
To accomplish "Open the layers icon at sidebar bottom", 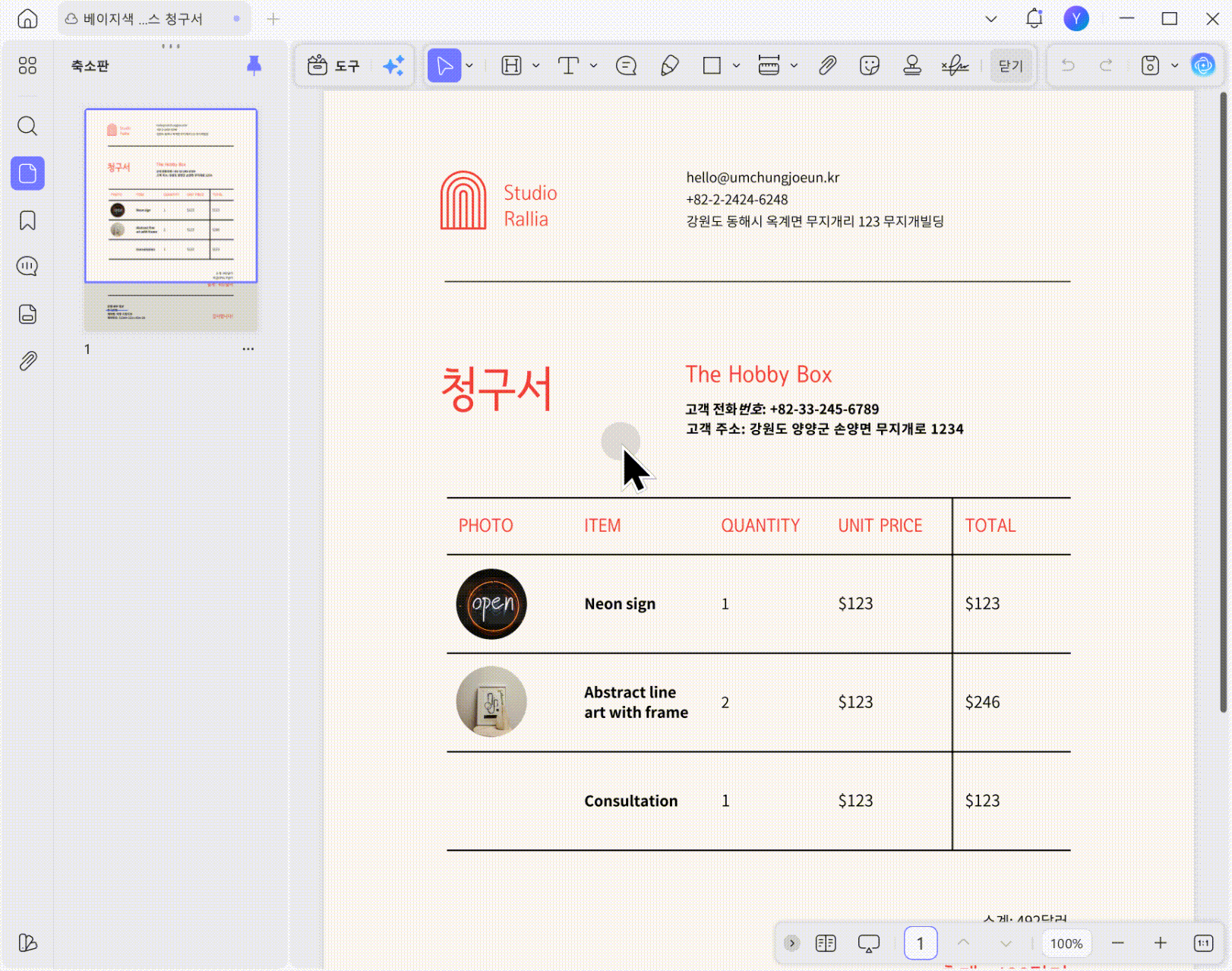I will tap(27, 943).
